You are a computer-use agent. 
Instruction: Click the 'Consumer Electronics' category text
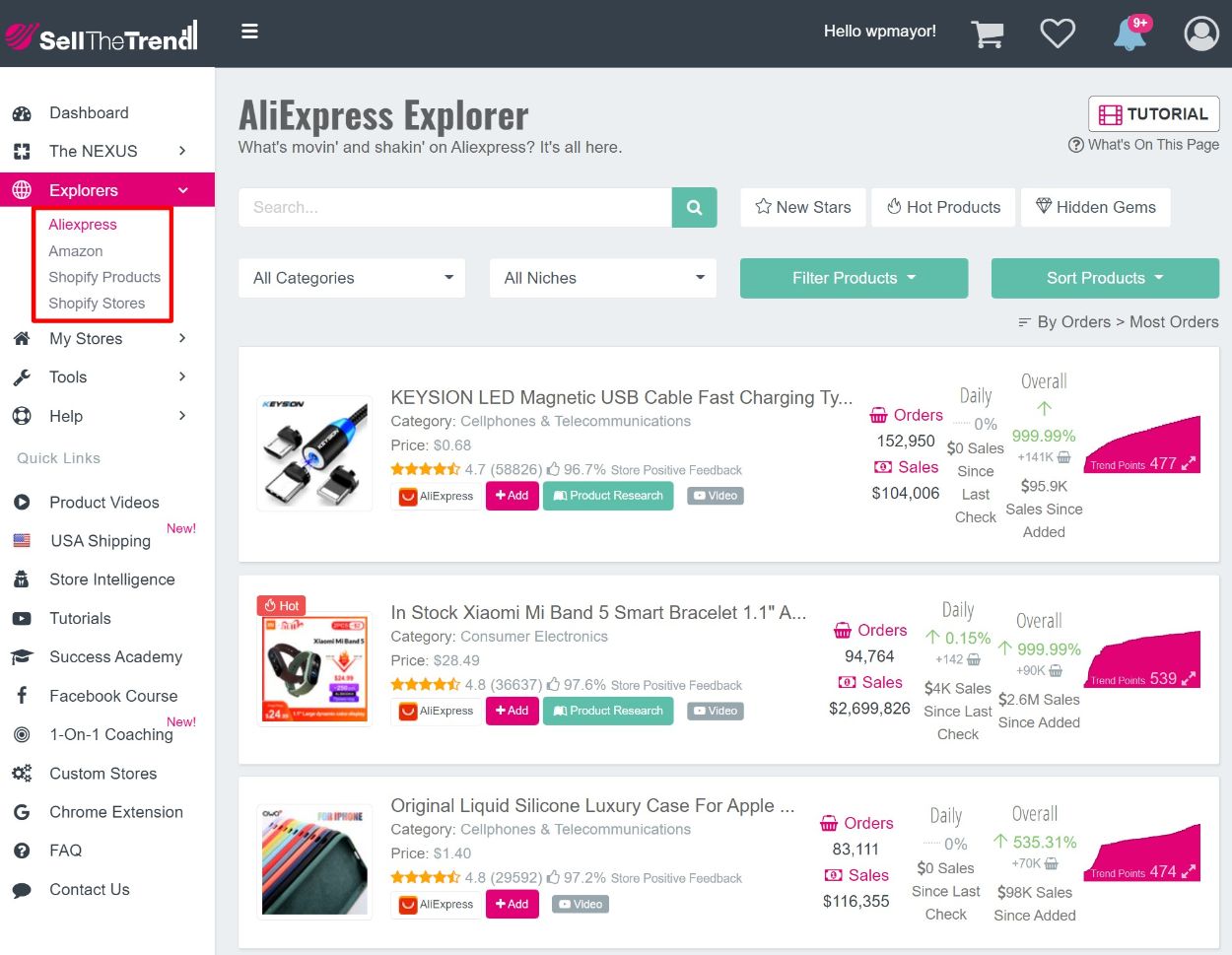point(534,637)
